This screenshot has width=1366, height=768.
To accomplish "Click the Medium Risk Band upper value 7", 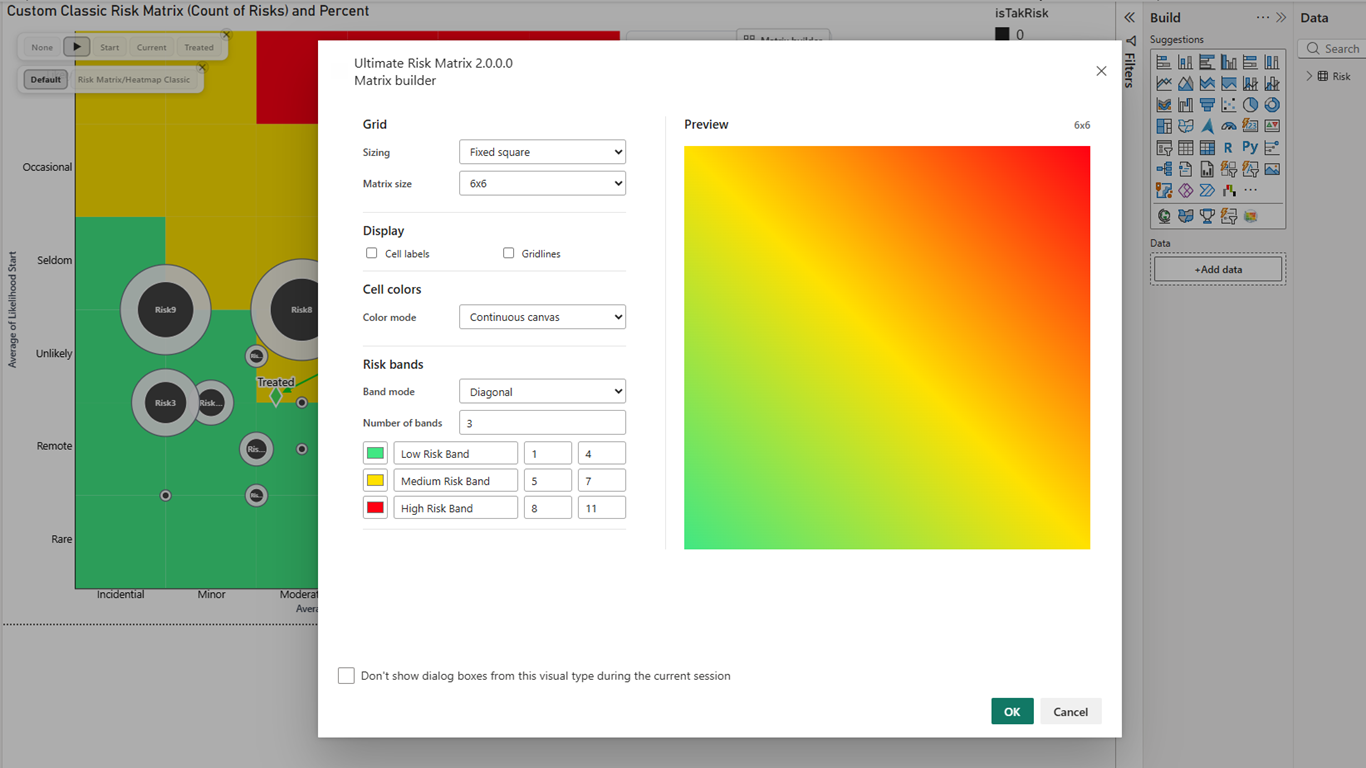I will click(602, 480).
